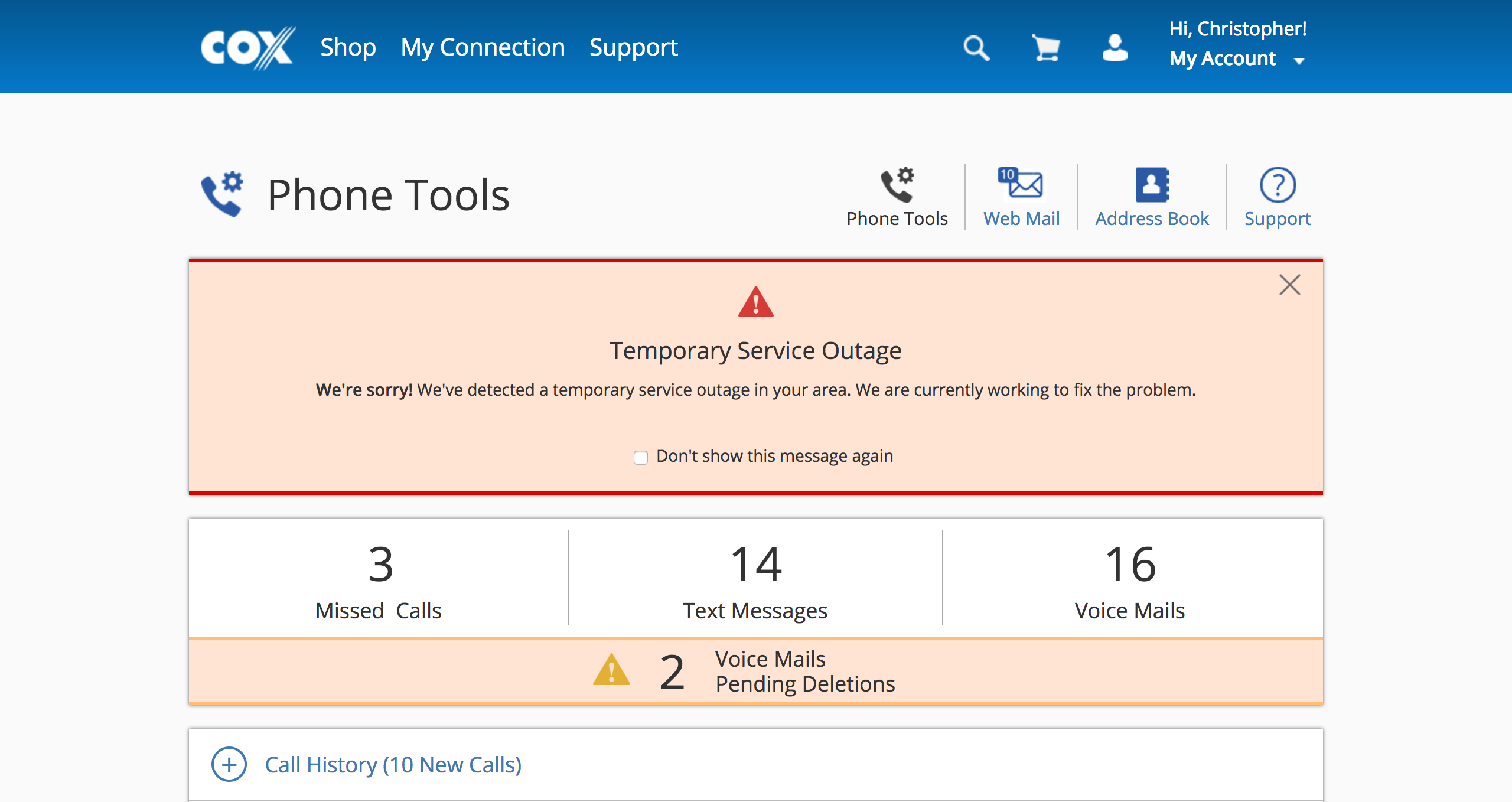Click the Cox logo
The width and height of the screenshot is (1512, 802).
(x=248, y=47)
